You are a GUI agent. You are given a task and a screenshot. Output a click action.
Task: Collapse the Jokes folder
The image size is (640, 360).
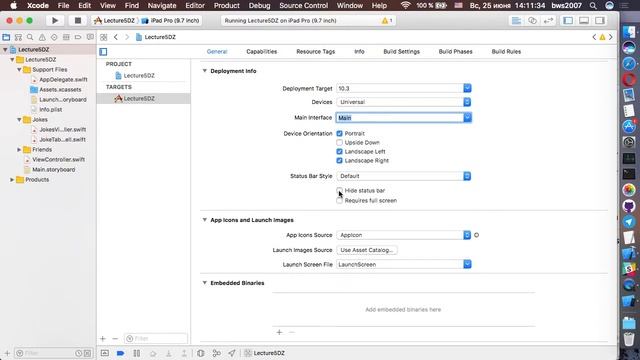click(19, 120)
